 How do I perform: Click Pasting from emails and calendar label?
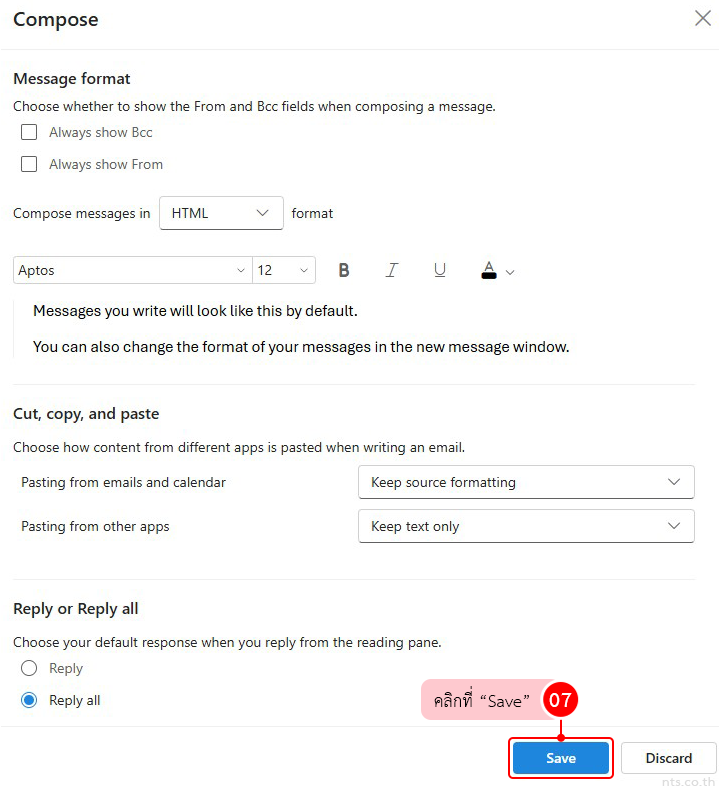(x=123, y=482)
